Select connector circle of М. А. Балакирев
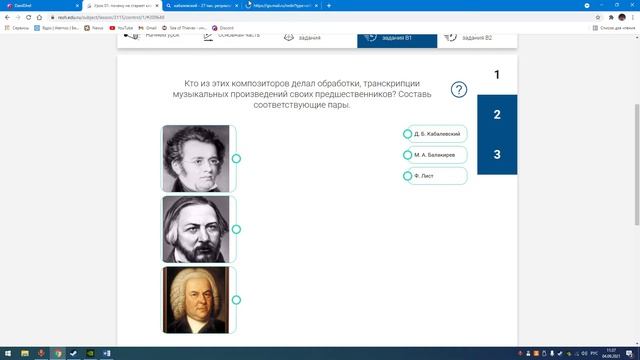The height and width of the screenshot is (360, 640). (407, 155)
